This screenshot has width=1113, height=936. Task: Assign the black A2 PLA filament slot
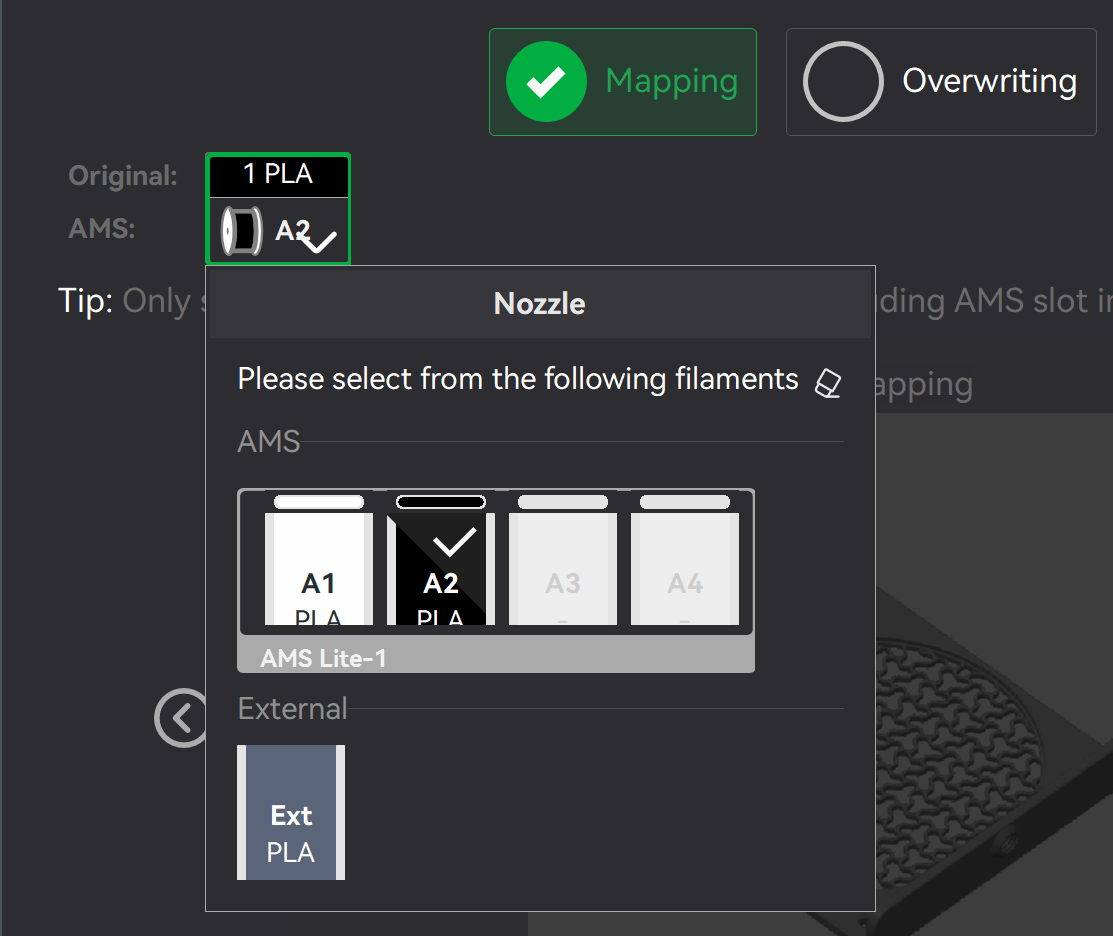[x=441, y=568]
